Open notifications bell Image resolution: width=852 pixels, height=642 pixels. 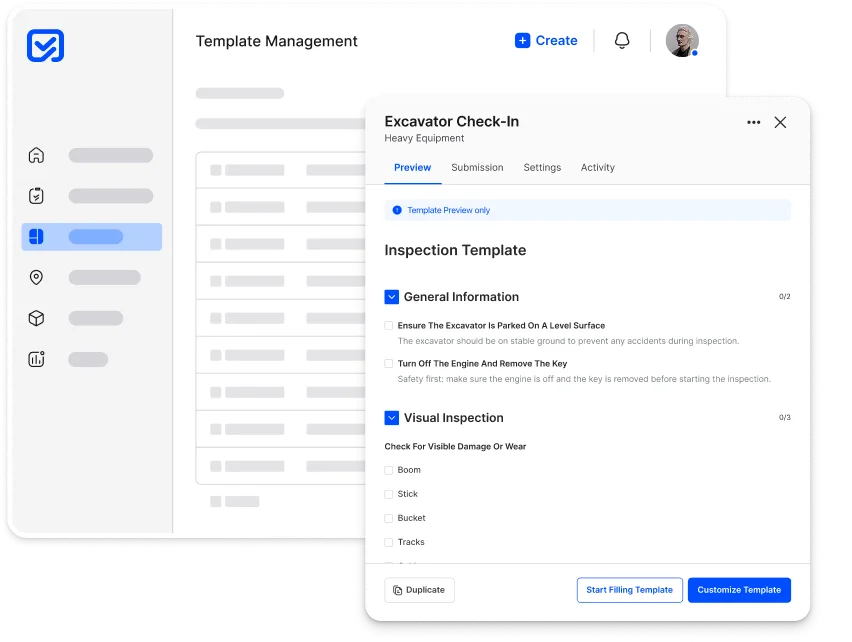tap(622, 41)
